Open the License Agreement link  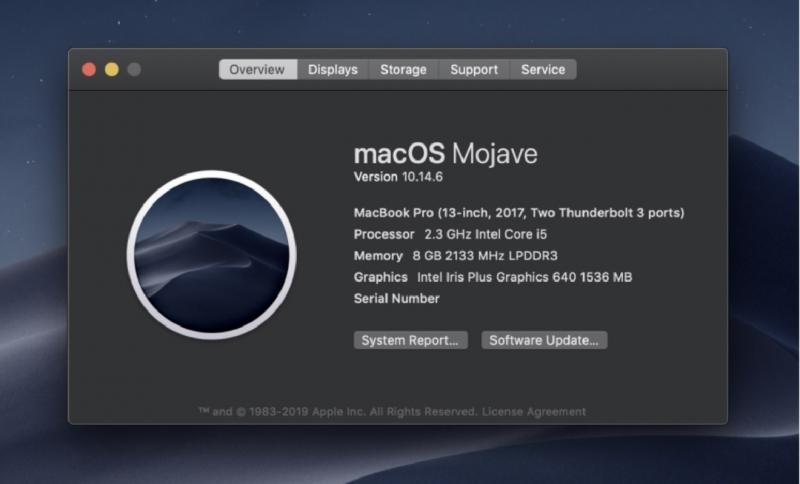pos(534,412)
